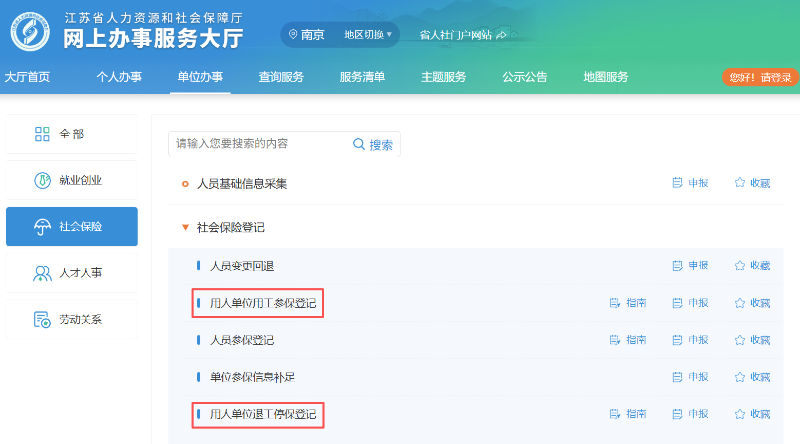The image size is (800, 444).
Task: Open the 查询服务 menu tab
Action: click(x=281, y=77)
